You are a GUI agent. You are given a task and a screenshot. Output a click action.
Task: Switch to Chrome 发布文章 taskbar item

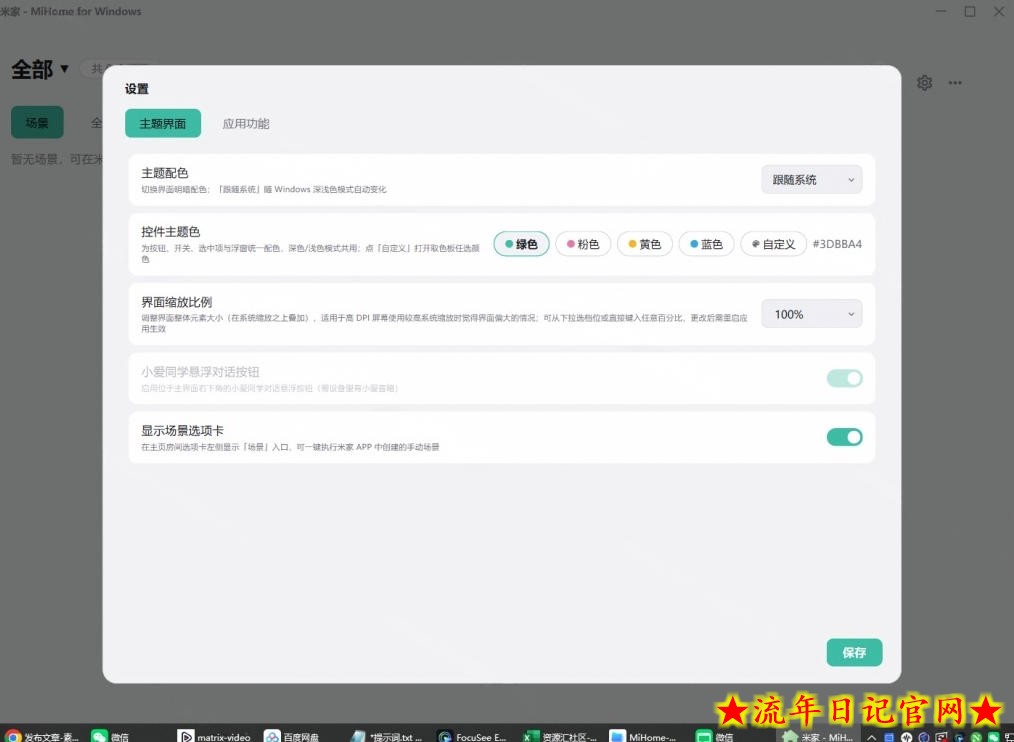[x=43, y=736]
